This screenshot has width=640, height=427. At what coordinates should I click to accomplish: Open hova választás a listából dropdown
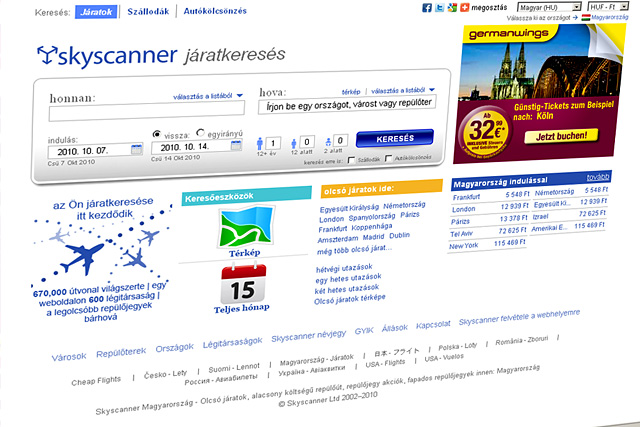tap(403, 90)
